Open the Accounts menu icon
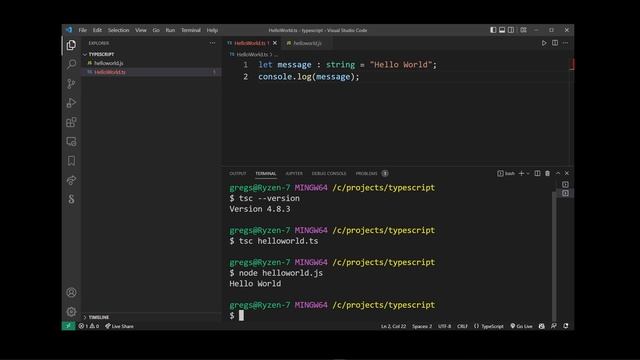This screenshot has width=640, height=360. (x=71, y=292)
